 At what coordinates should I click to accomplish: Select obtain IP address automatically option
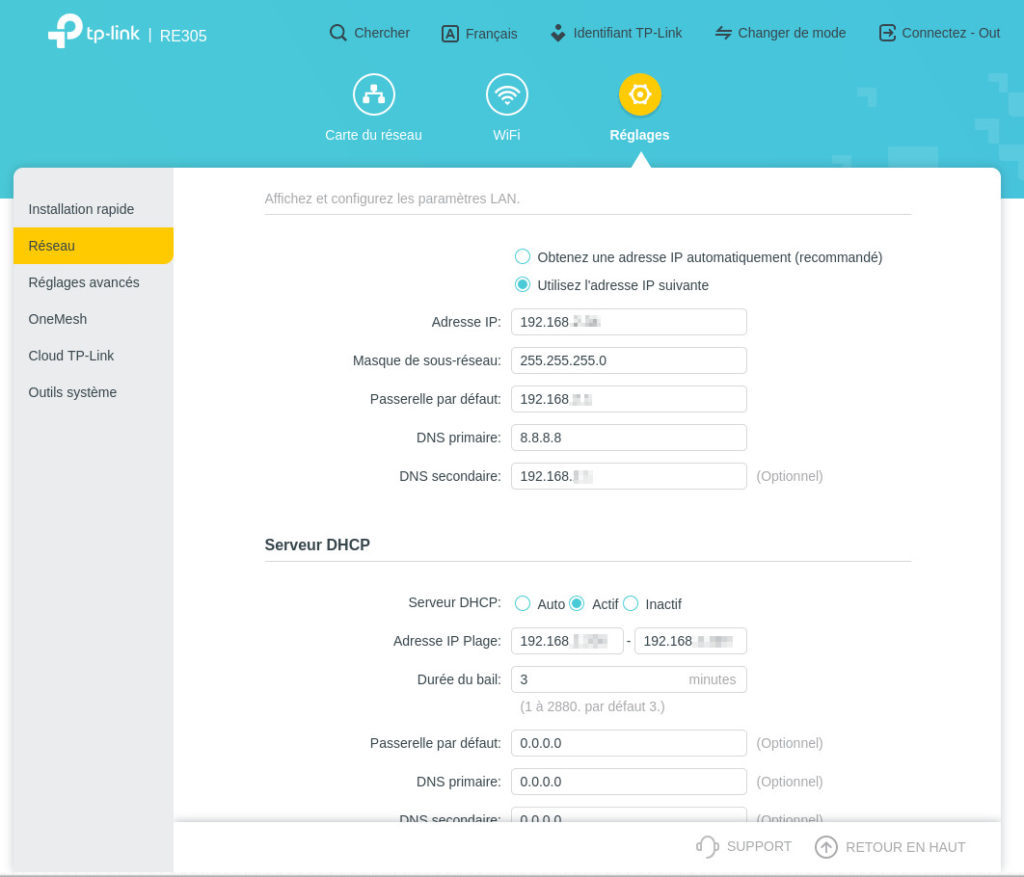(522, 257)
